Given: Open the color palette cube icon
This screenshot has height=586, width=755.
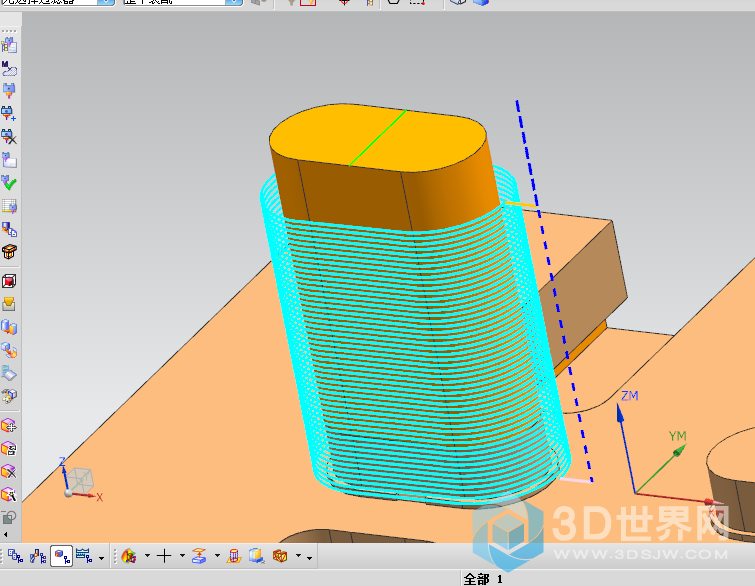Looking at the screenshot, I should click(x=9, y=396).
